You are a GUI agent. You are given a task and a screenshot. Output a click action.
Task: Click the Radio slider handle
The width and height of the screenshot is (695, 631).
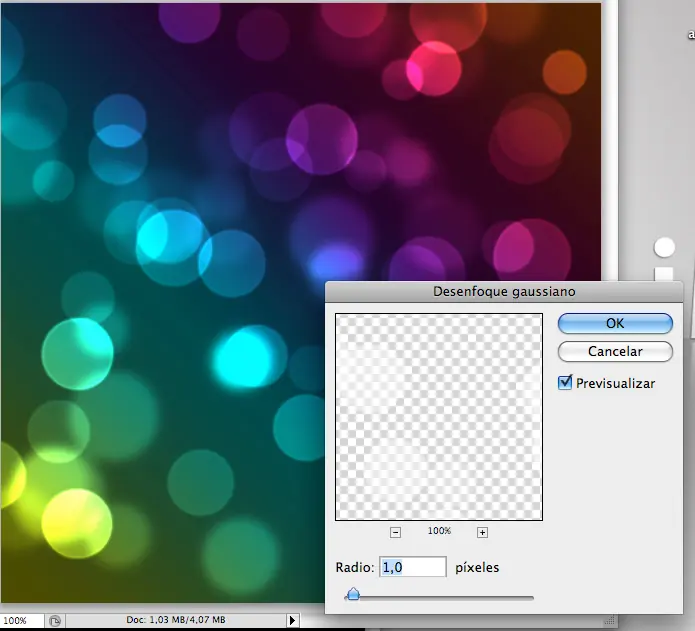(352, 595)
